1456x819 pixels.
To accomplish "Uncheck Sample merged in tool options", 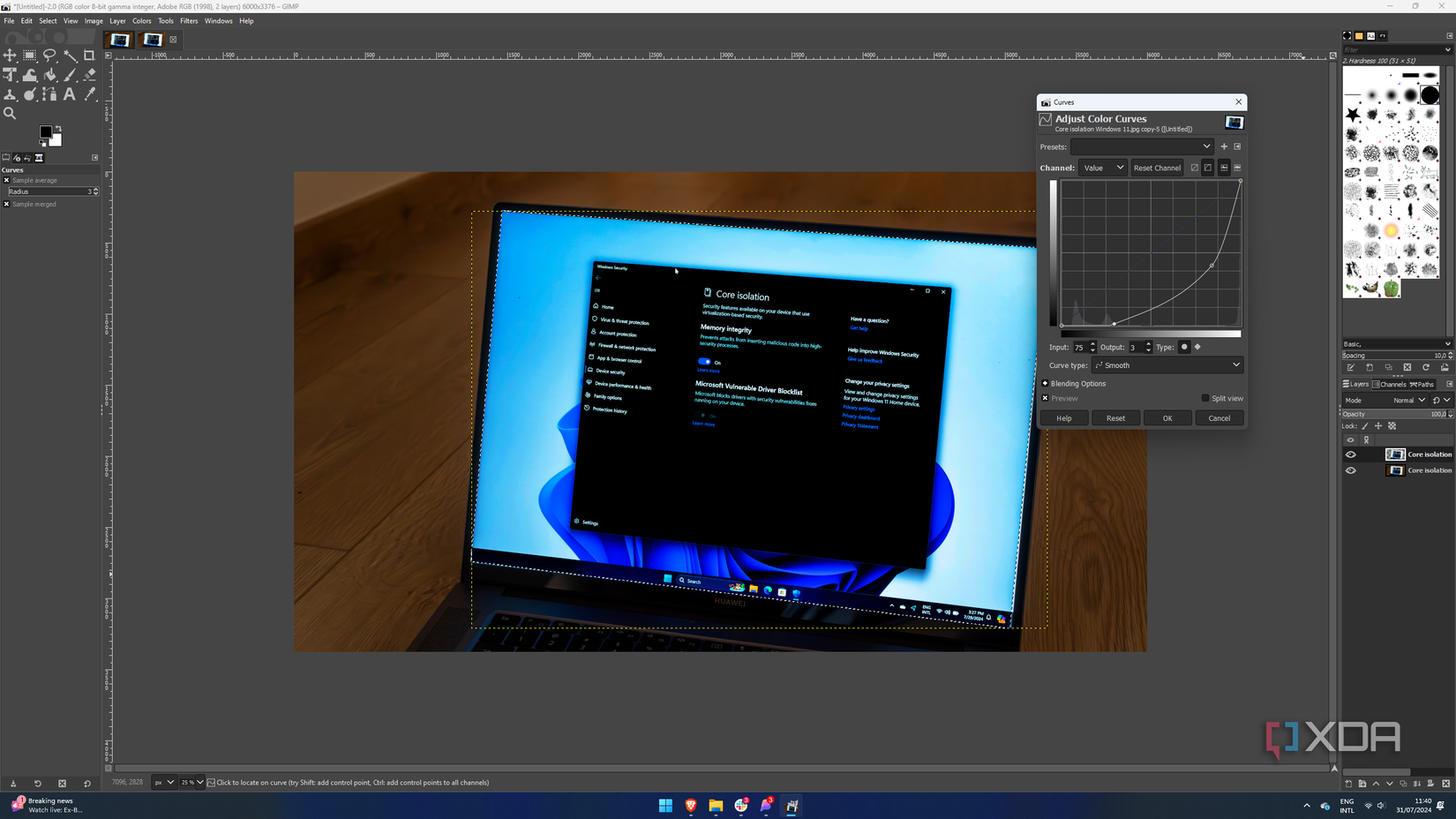I will (x=7, y=204).
